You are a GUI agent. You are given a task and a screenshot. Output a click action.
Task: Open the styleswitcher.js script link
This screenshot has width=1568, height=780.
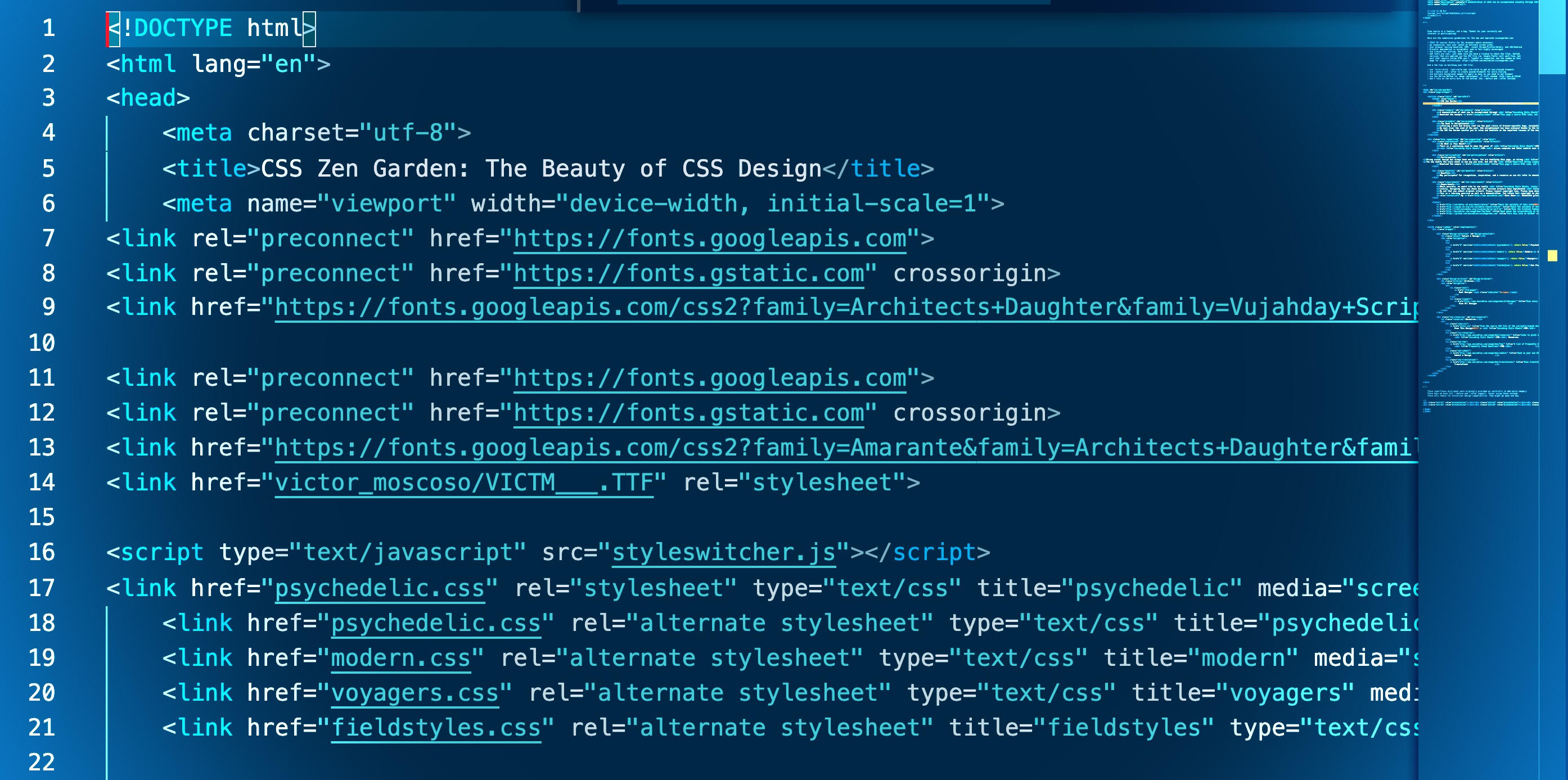pos(724,552)
